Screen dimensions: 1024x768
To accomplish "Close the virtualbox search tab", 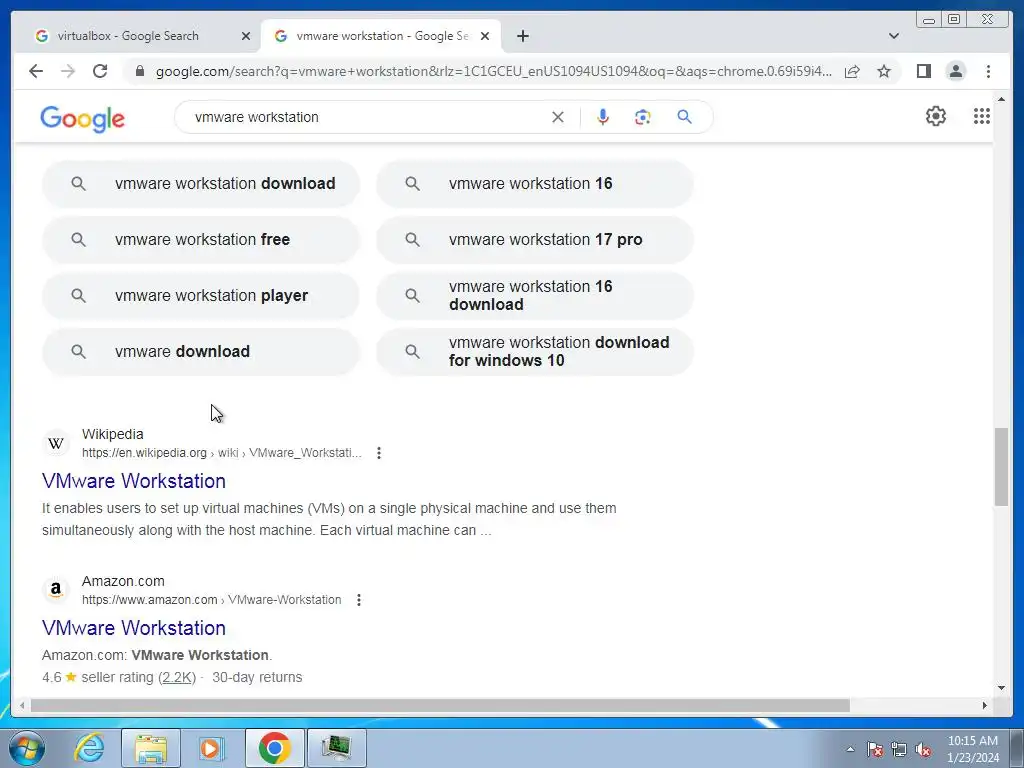I will [246, 36].
